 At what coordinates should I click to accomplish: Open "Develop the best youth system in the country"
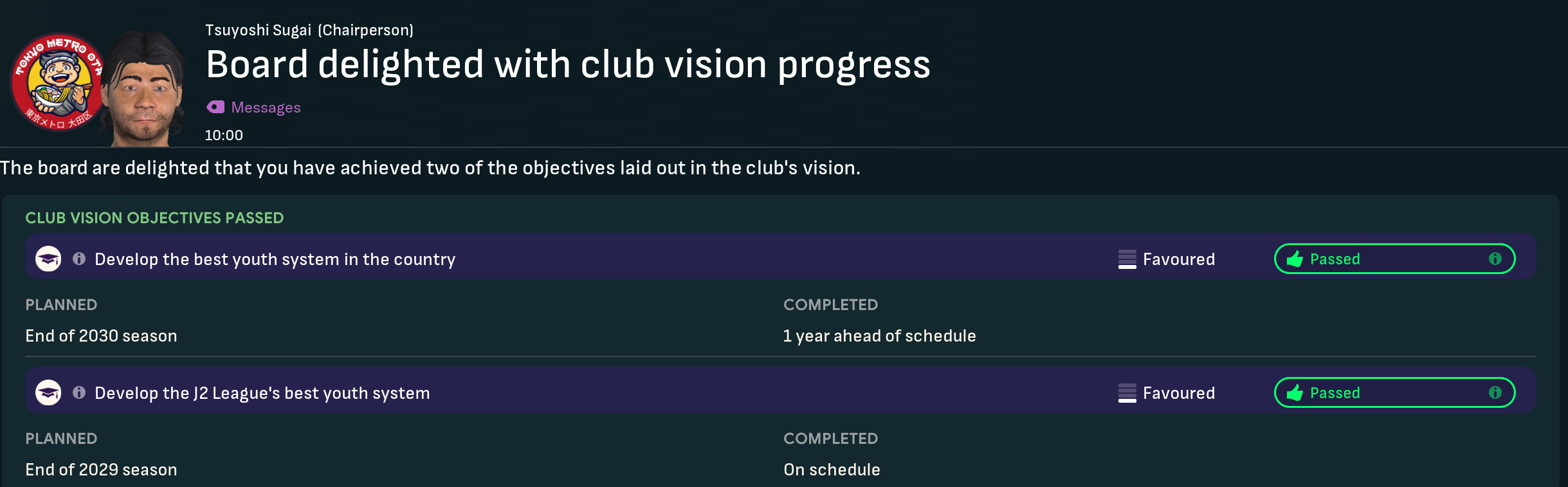coord(275,259)
